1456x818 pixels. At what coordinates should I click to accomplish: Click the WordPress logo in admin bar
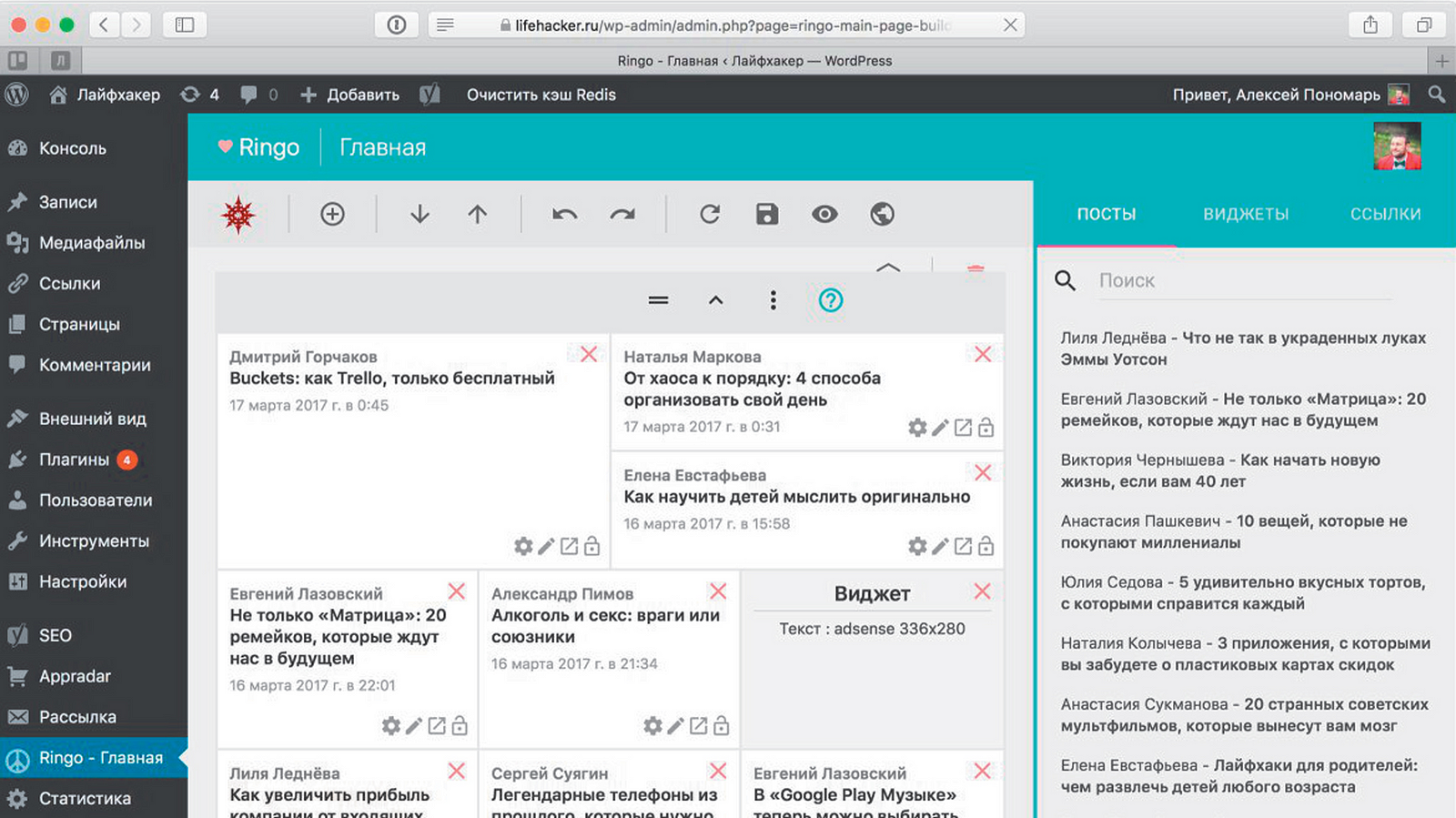click(x=17, y=95)
